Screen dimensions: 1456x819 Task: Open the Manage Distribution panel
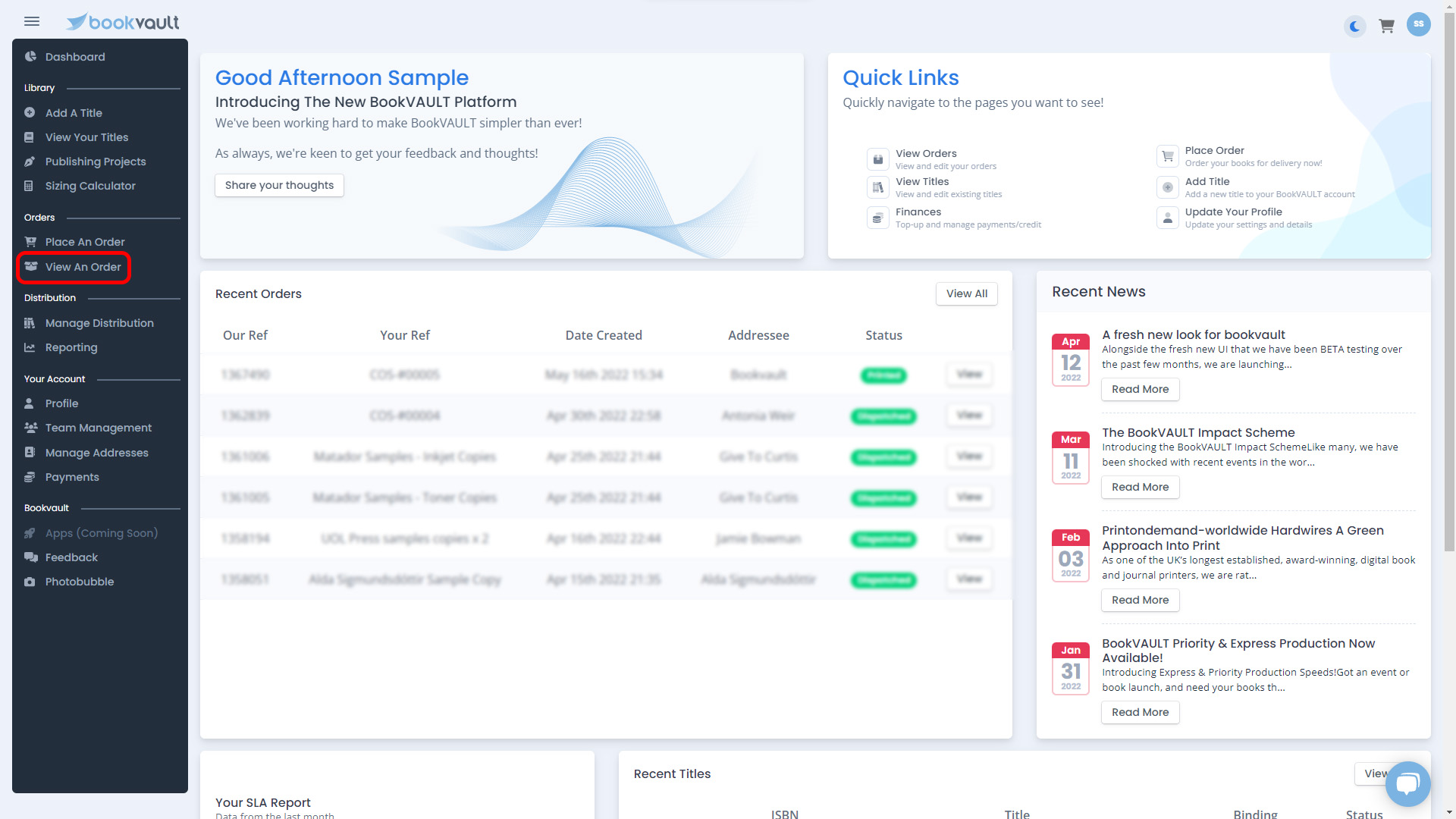99,323
